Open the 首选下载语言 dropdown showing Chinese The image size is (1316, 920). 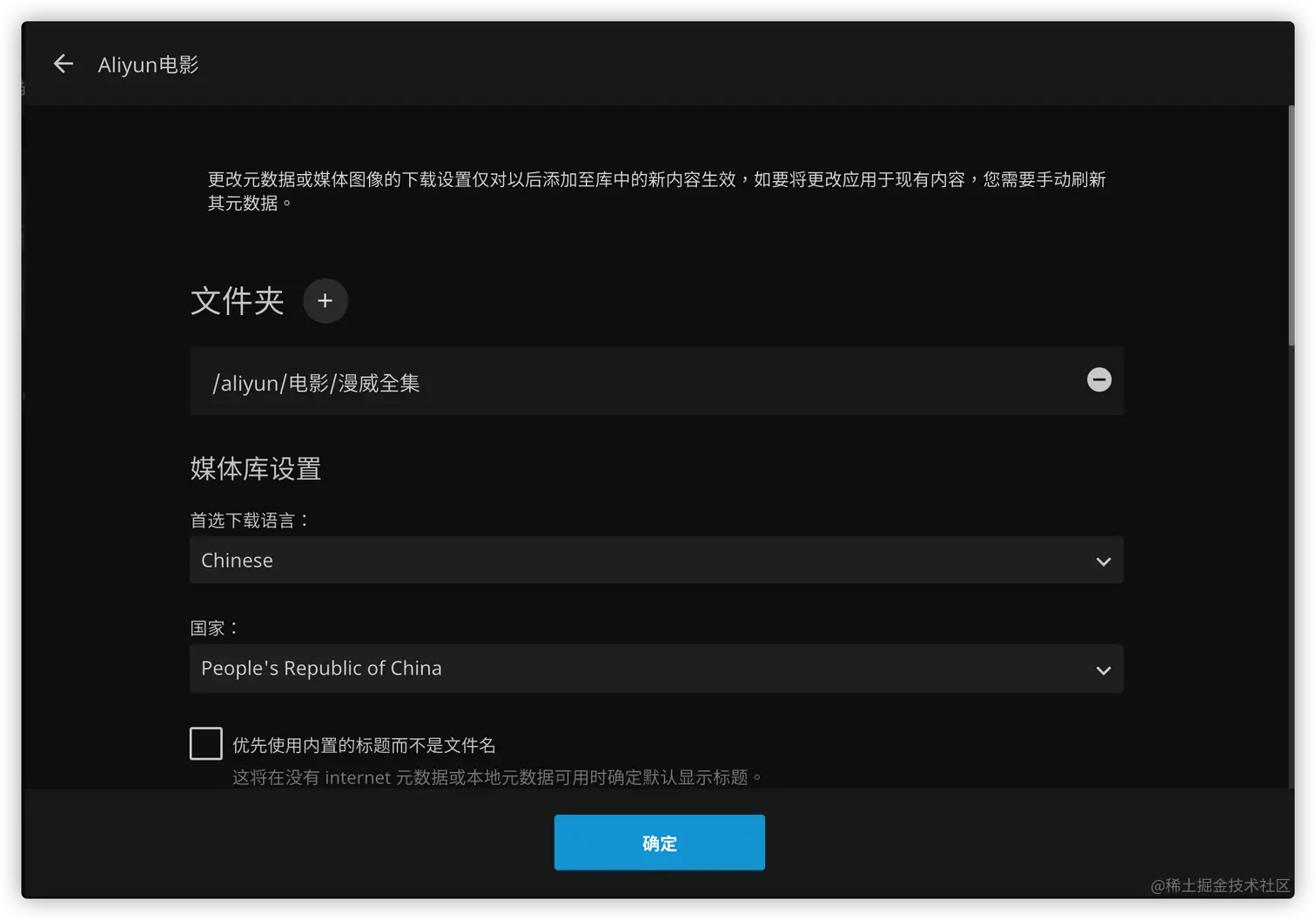pos(656,560)
